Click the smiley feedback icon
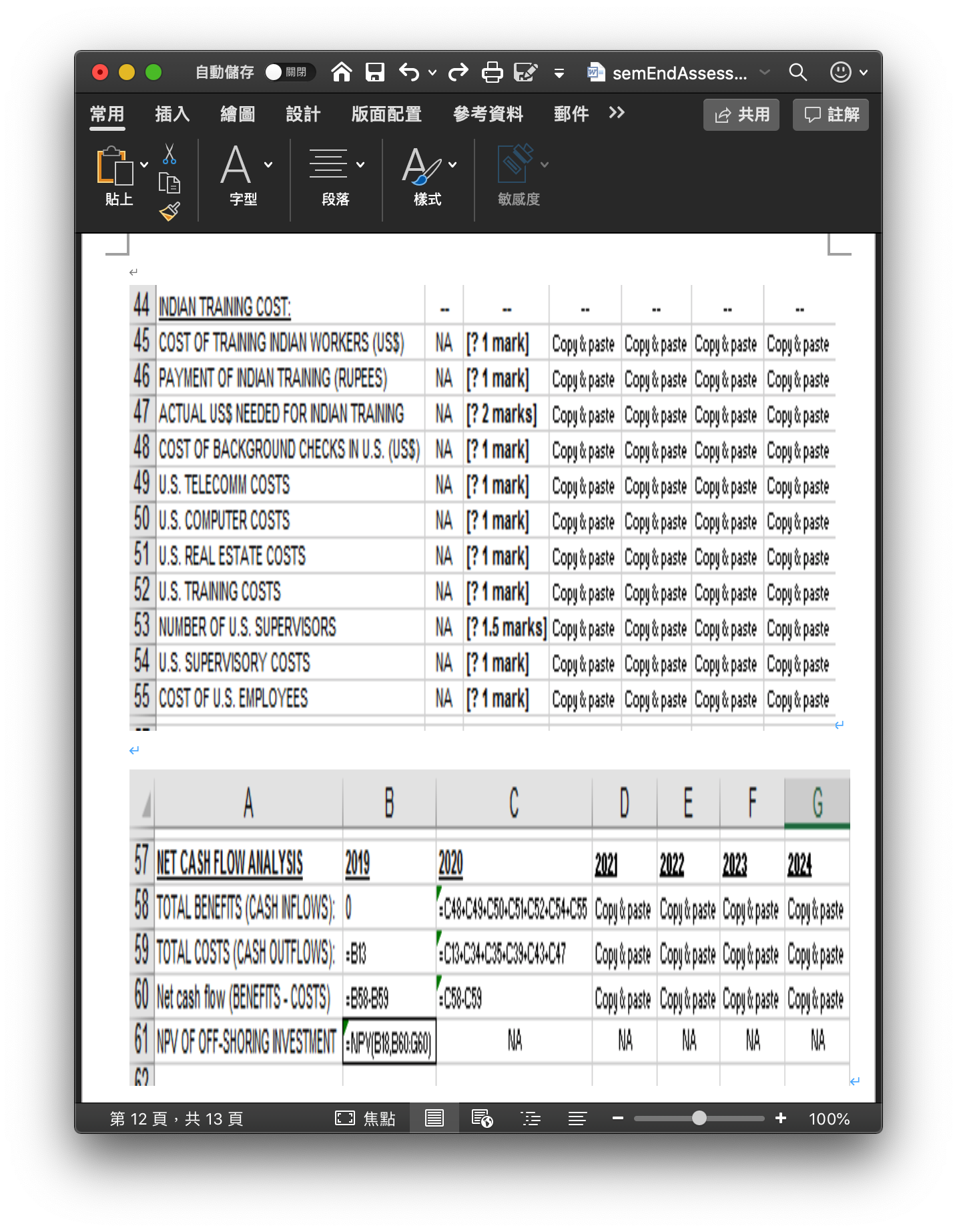Image resolution: width=957 pixels, height=1232 pixels. pos(840,72)
